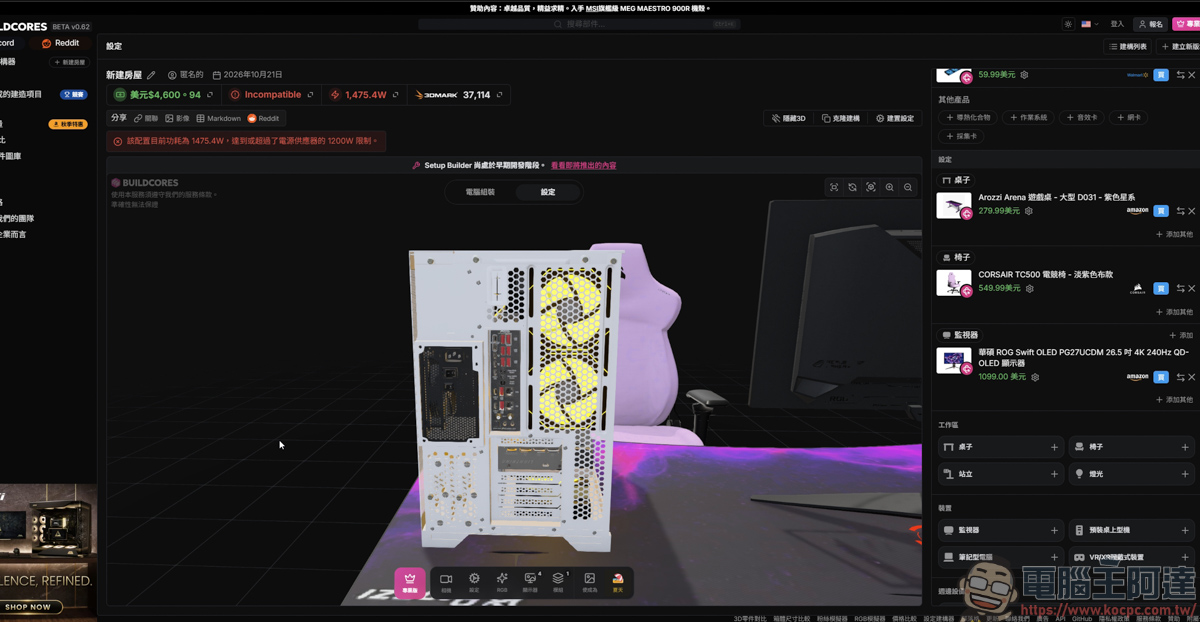Click the yellow summer beach icon

(618, 582)
